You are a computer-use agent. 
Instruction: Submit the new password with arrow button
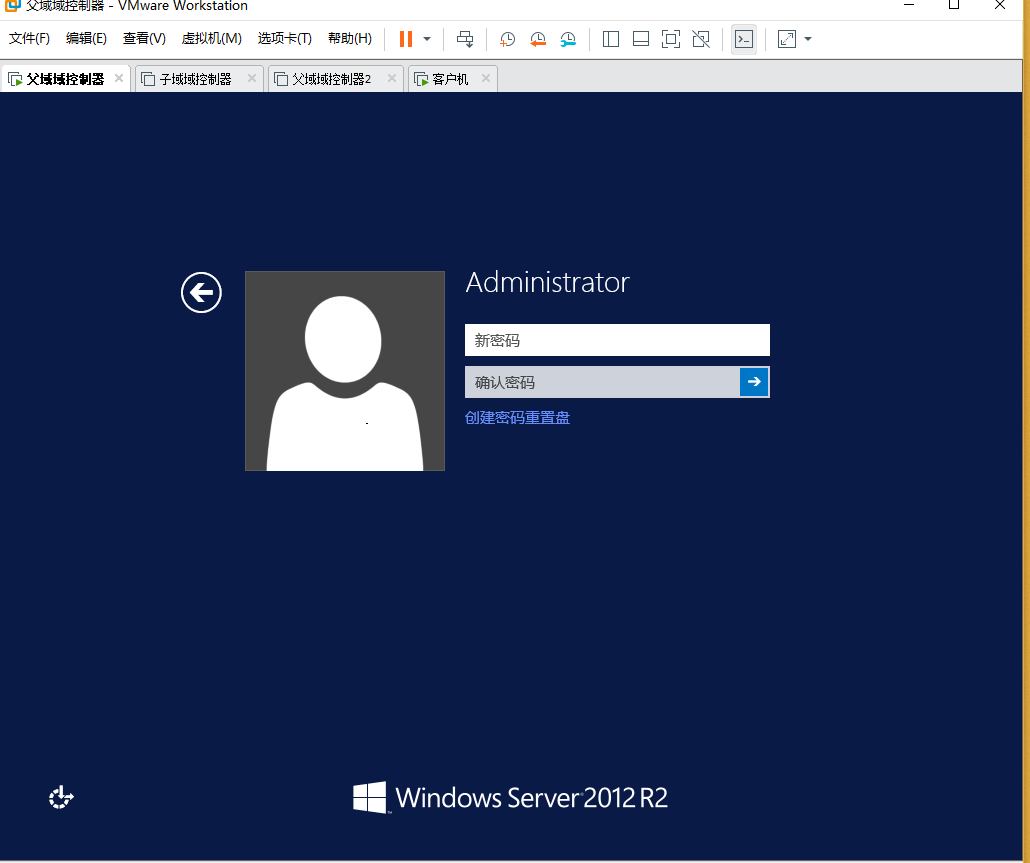click(x=754, y=382)
